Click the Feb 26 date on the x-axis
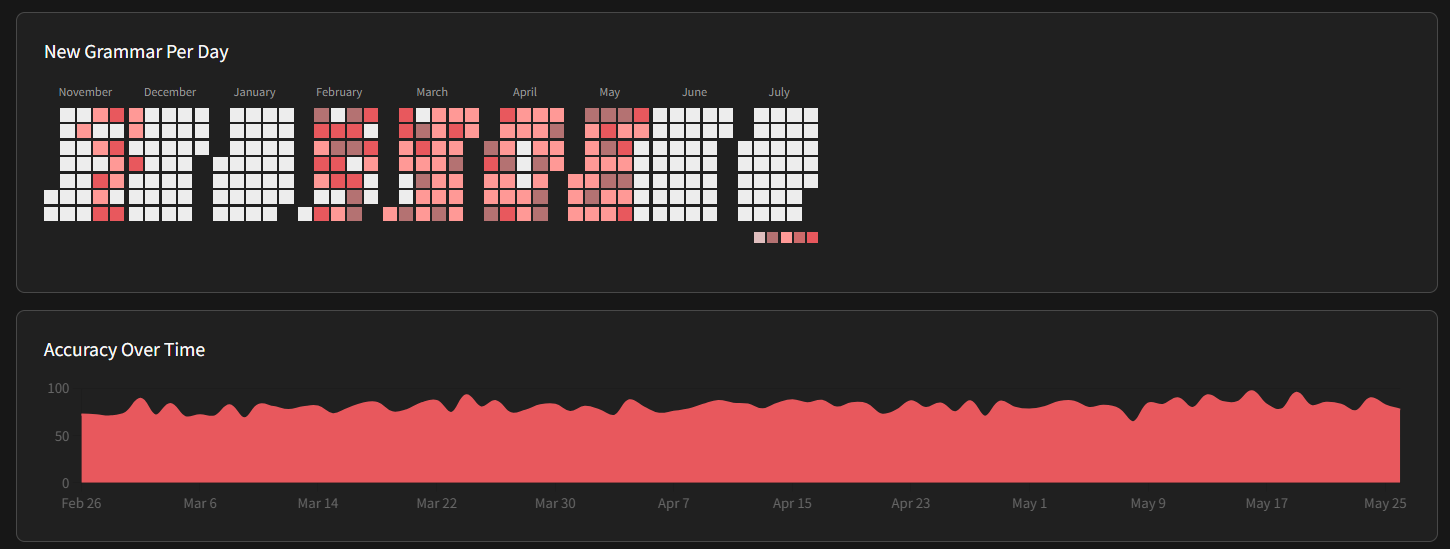Screen dimensions: 1450x549 click(x=81, y=503)
